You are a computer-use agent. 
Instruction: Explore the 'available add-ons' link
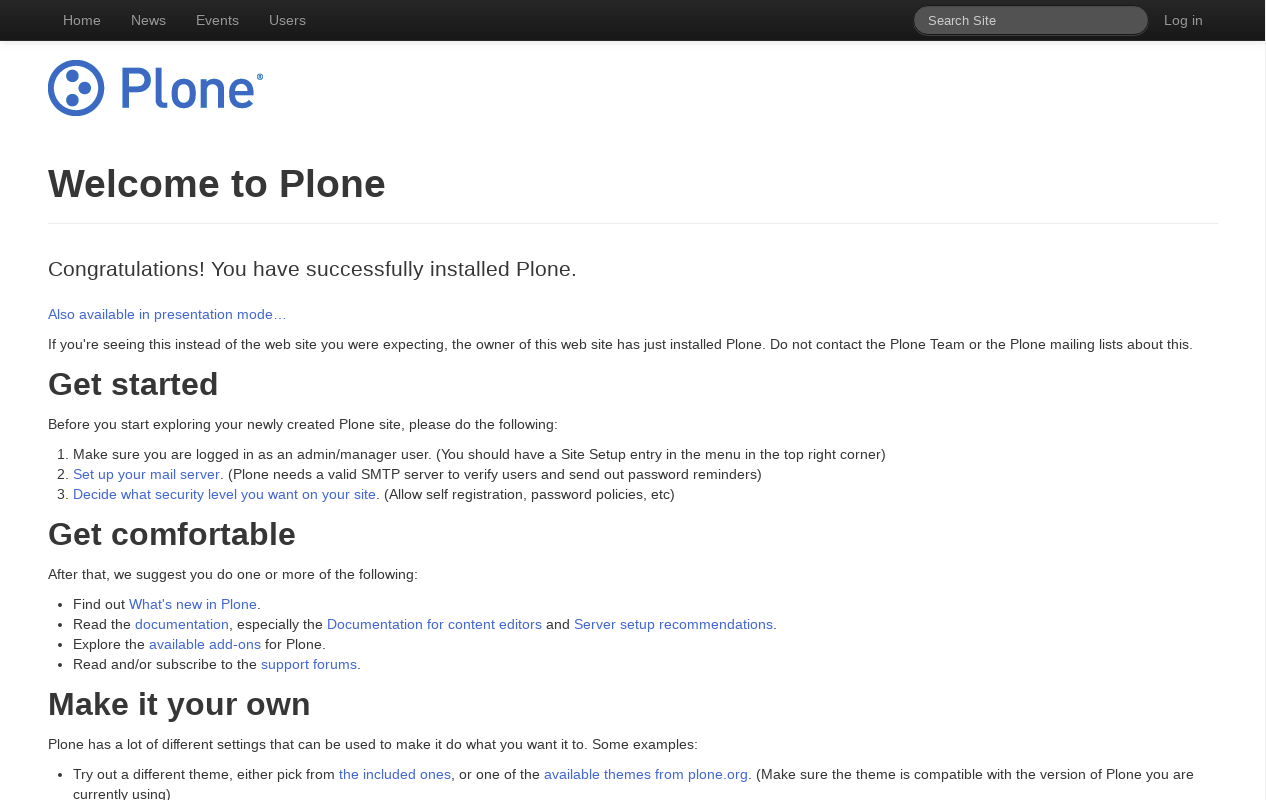pyautogui.click(x=205, y=644)
